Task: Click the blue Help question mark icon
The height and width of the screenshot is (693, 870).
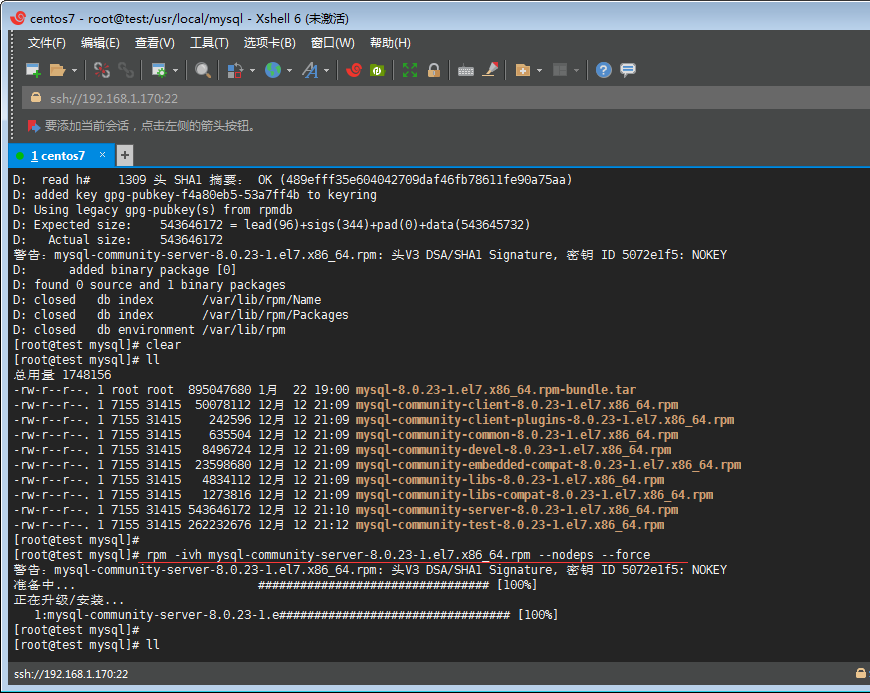Action: click(x=603, y=70)
